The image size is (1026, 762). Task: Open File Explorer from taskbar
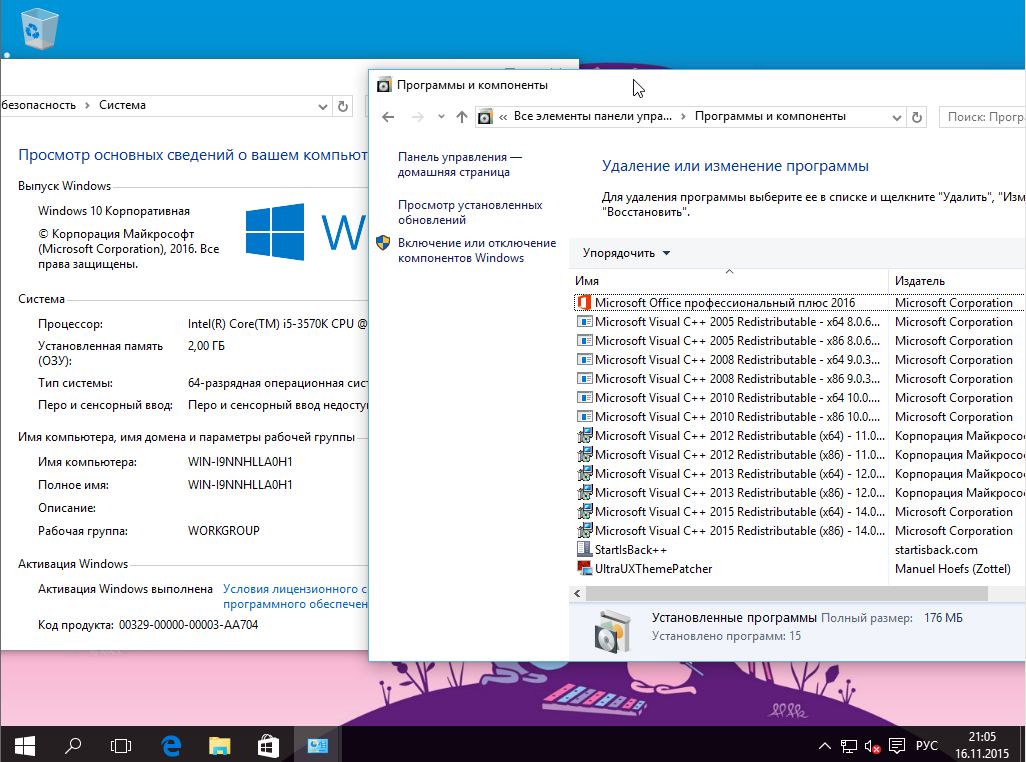coord(219,745)
